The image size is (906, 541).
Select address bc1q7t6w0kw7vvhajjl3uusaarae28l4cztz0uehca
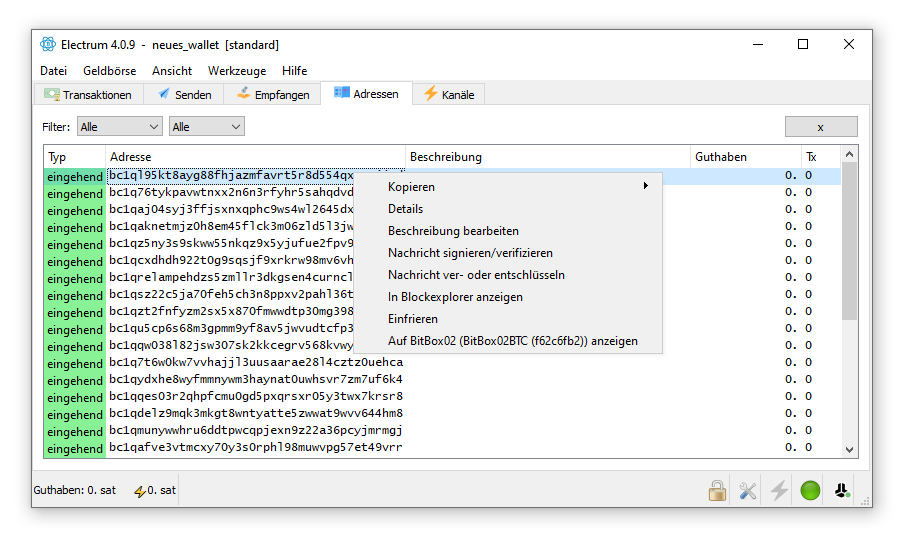[x=256, y=362]
